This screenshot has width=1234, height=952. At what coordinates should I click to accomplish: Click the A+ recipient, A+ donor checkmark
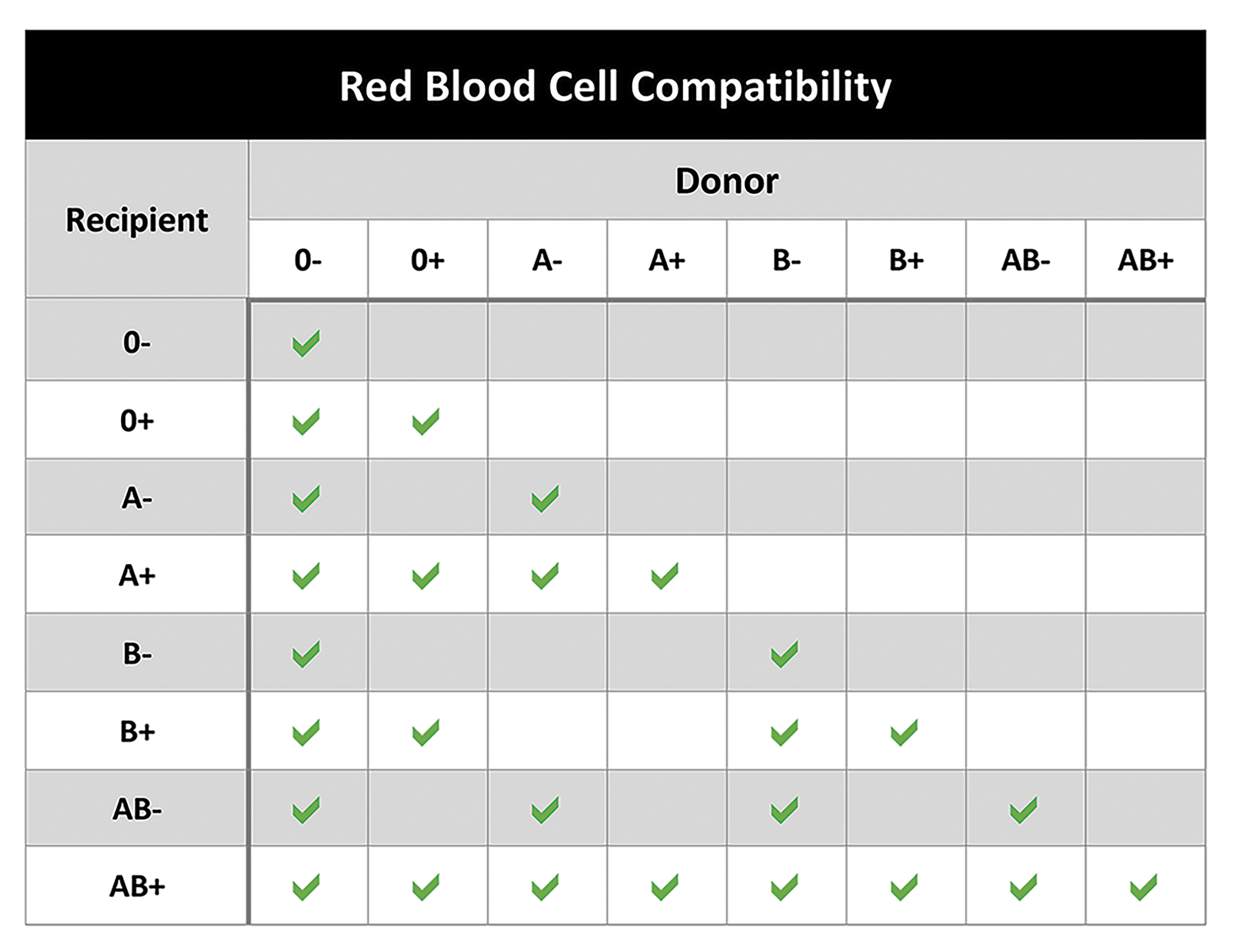point(665,576)
